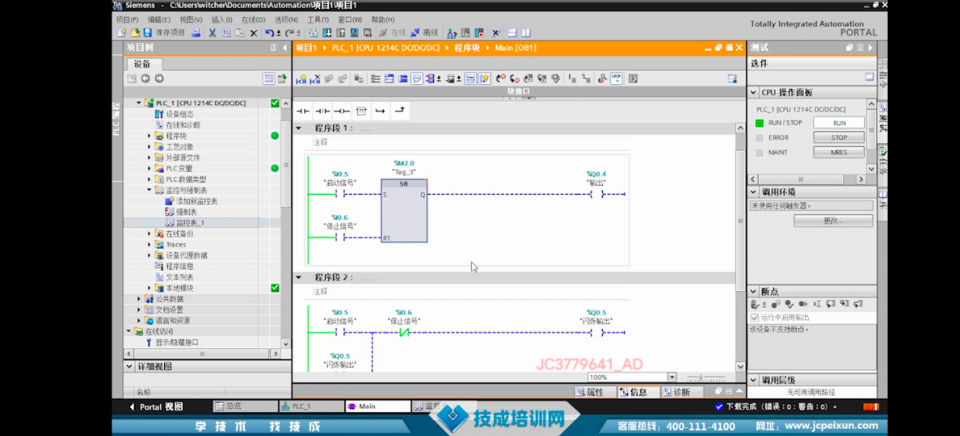
Task: Click the Save project disk icon
Action: pyautogui.click(x=148, y=33)
